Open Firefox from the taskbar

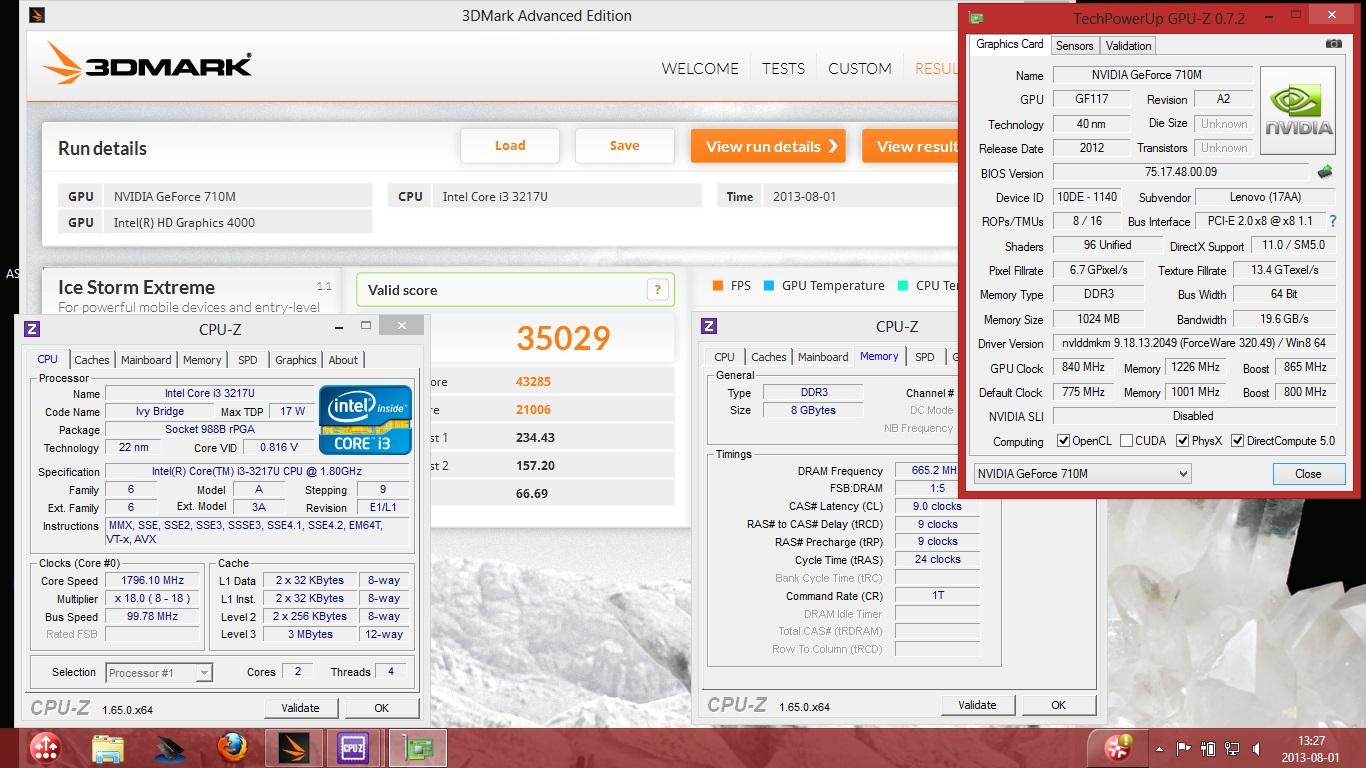click(232, 748)
